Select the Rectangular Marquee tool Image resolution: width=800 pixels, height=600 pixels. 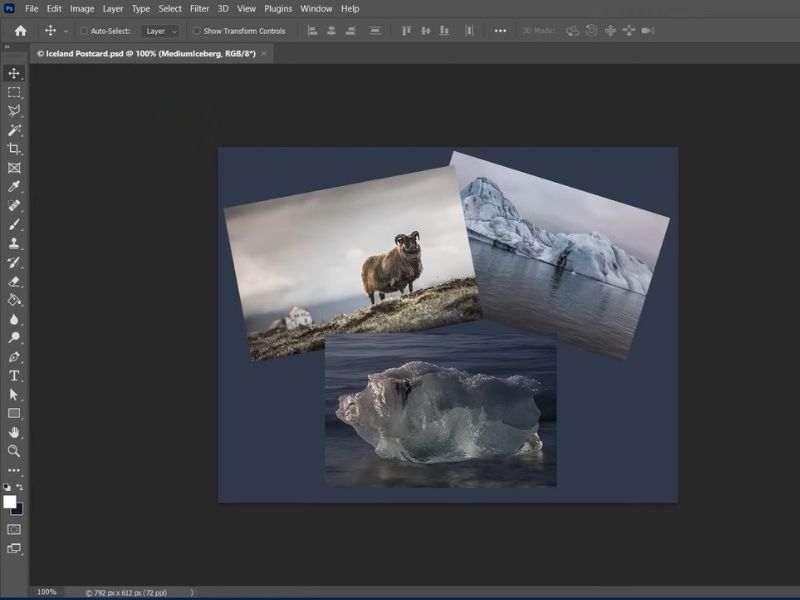(x=14, y=92)
